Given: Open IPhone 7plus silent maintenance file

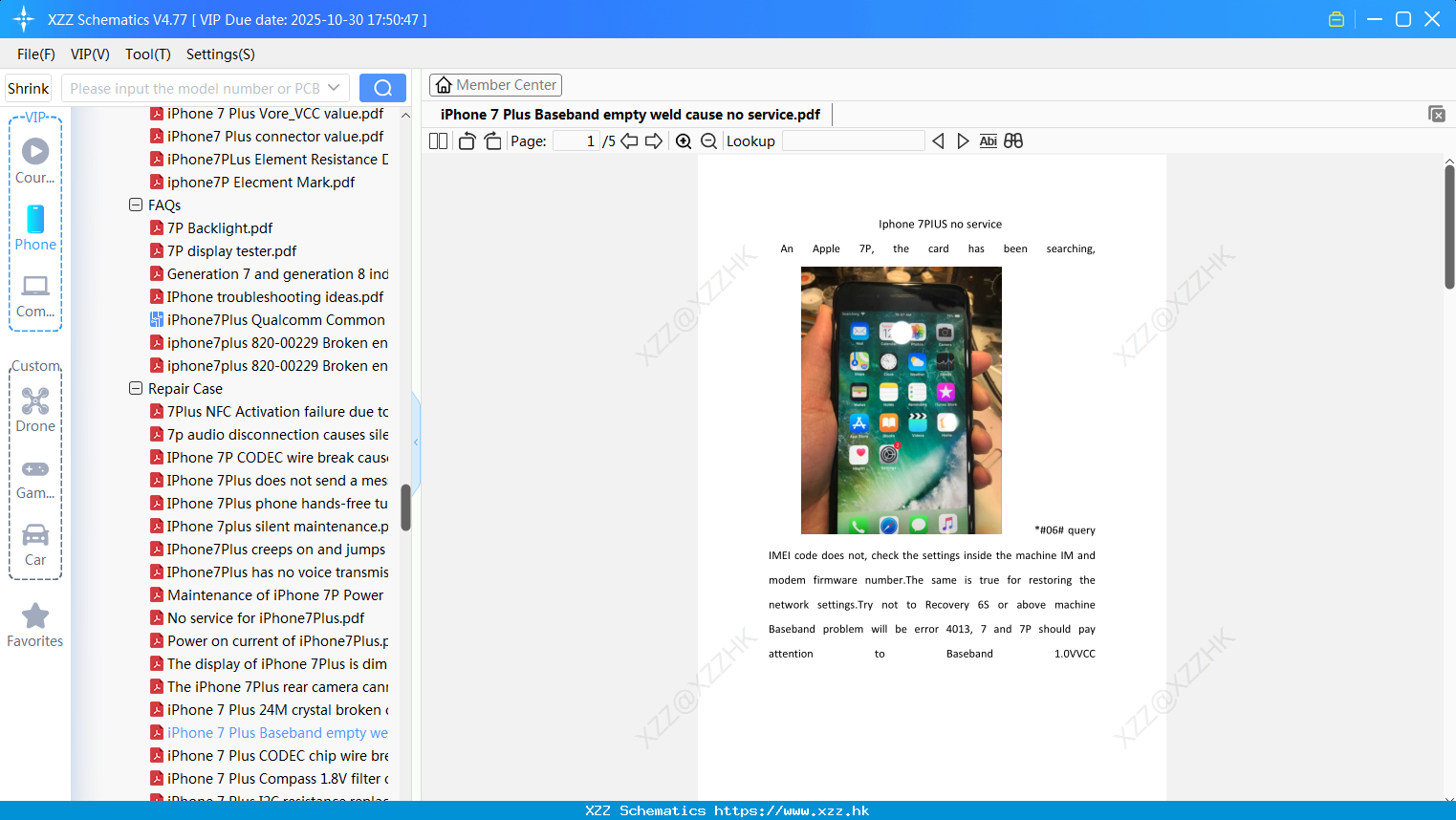Looking at the screenshot, I should 270,527.
